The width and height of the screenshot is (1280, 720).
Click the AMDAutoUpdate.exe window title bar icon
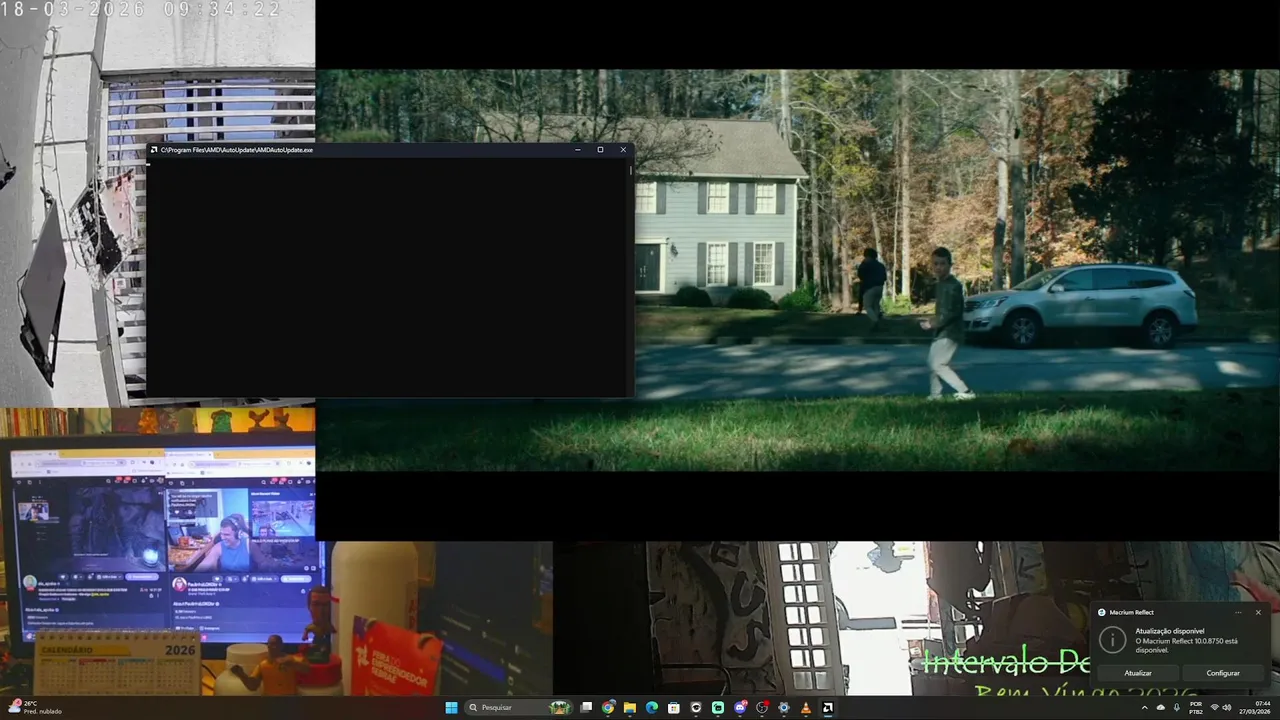coord(154,150)
